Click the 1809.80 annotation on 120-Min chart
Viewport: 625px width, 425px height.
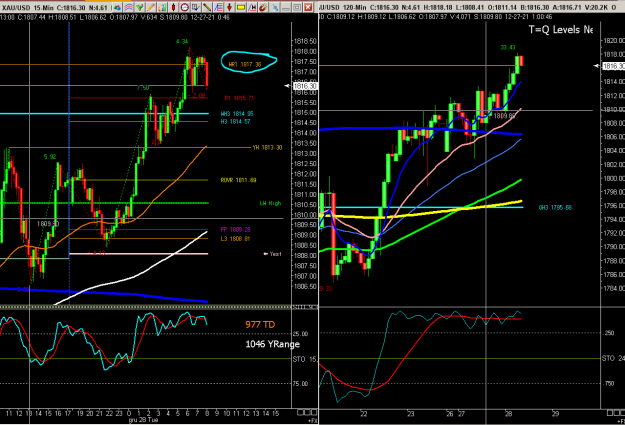(505, 116)
